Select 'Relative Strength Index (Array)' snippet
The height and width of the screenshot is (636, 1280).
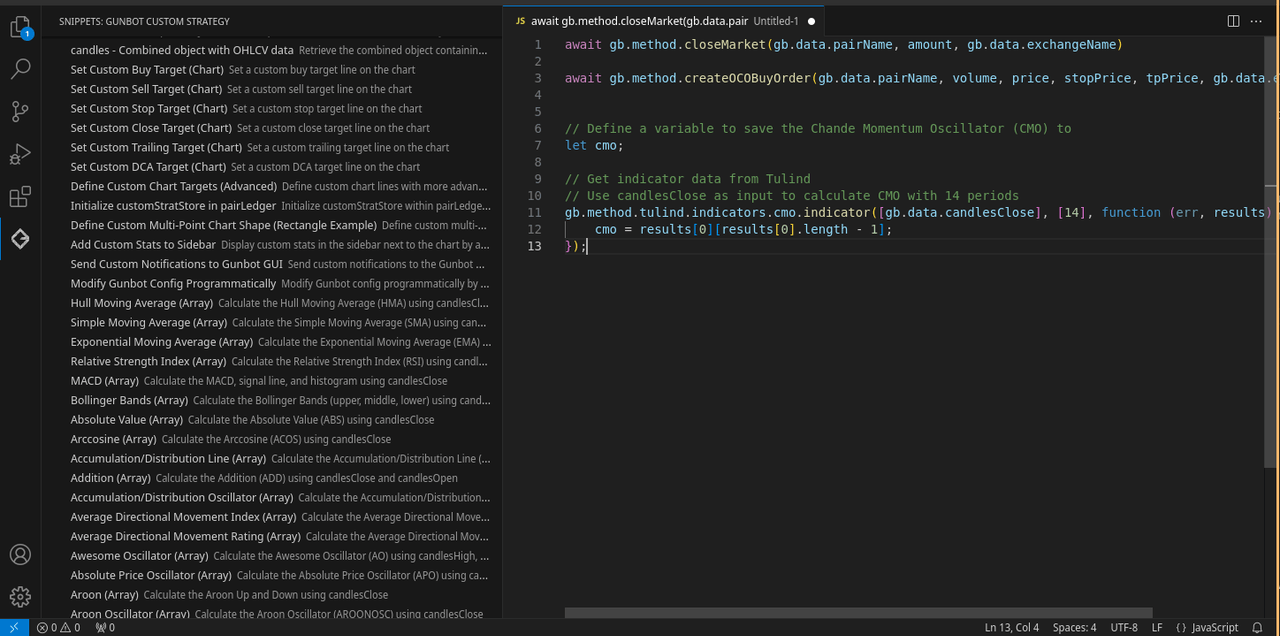coord(272,361)
